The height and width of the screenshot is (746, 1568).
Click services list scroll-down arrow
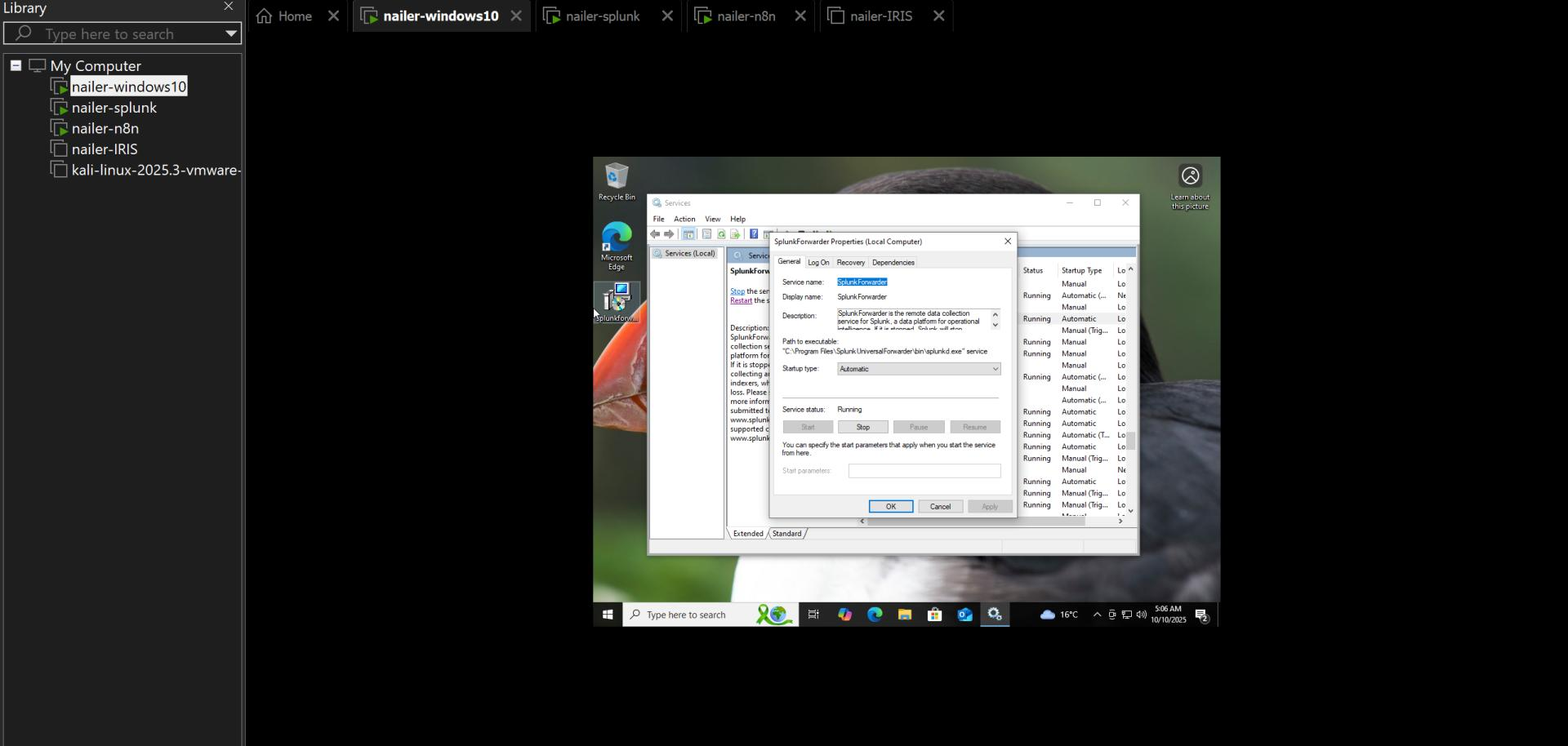click(1131, 511)
